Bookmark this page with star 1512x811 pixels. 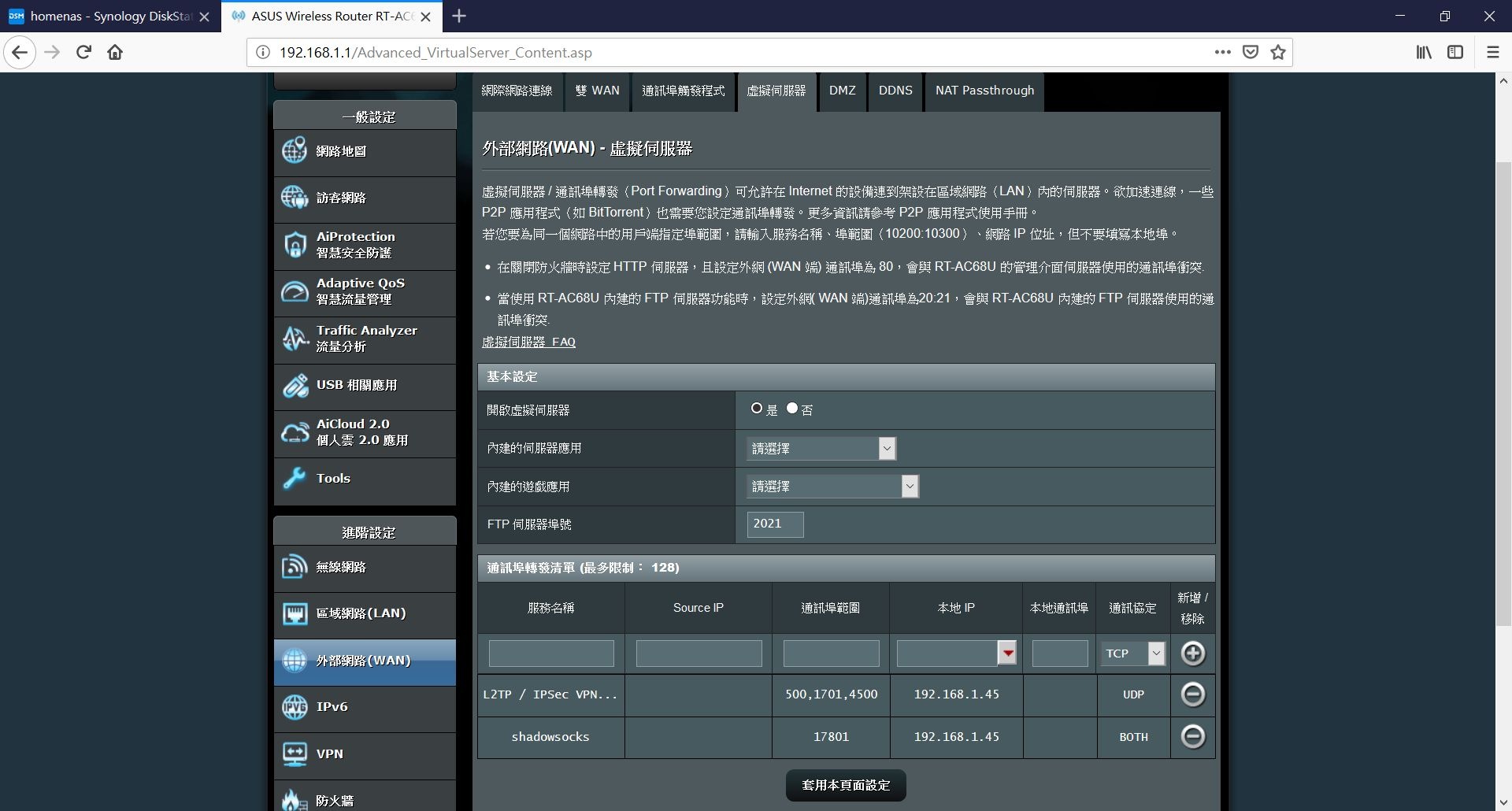pyautogui.click(x=1277, y=52)
